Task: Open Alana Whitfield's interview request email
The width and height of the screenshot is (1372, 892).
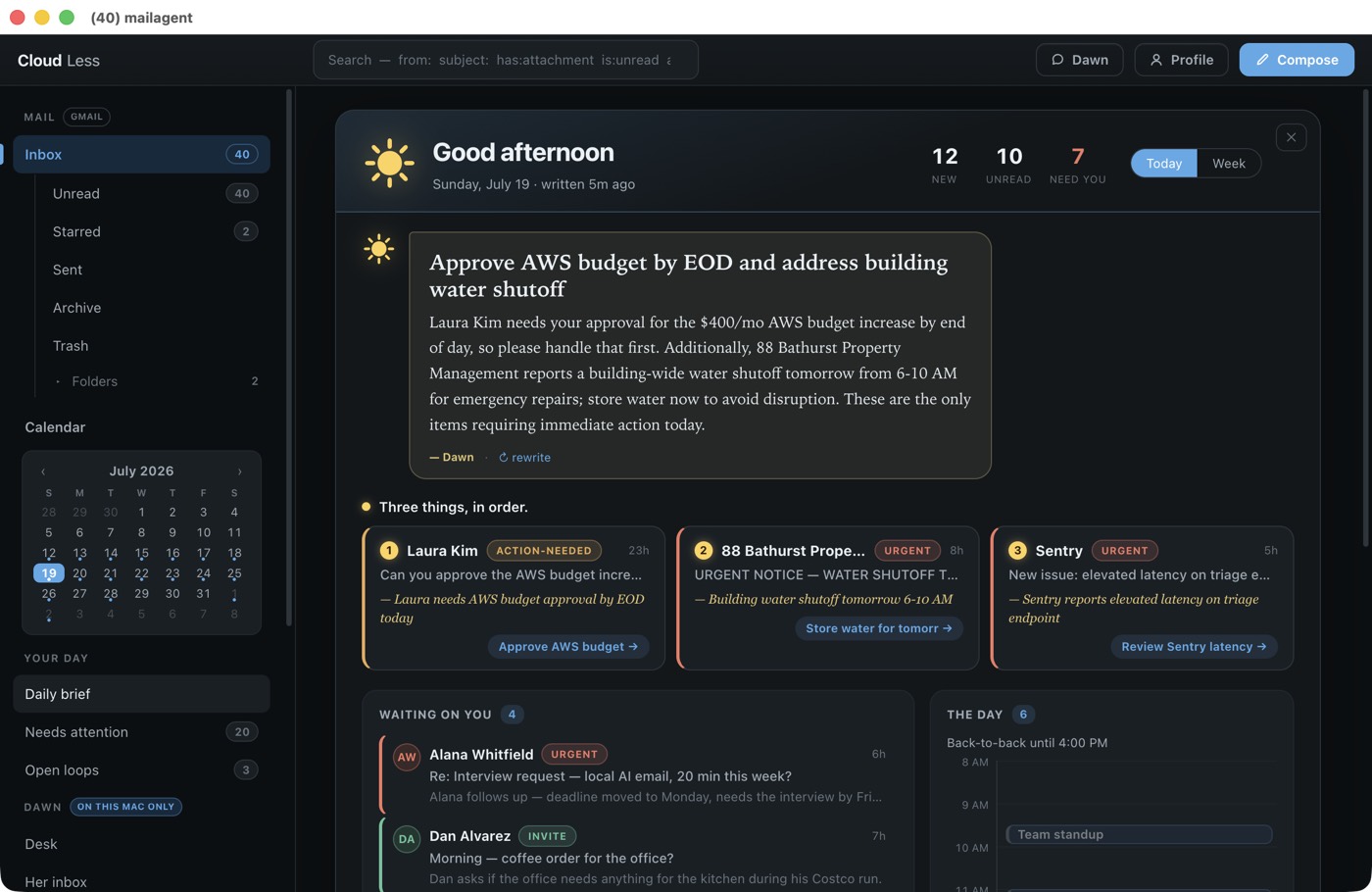Action: click(x=637, y=774)
